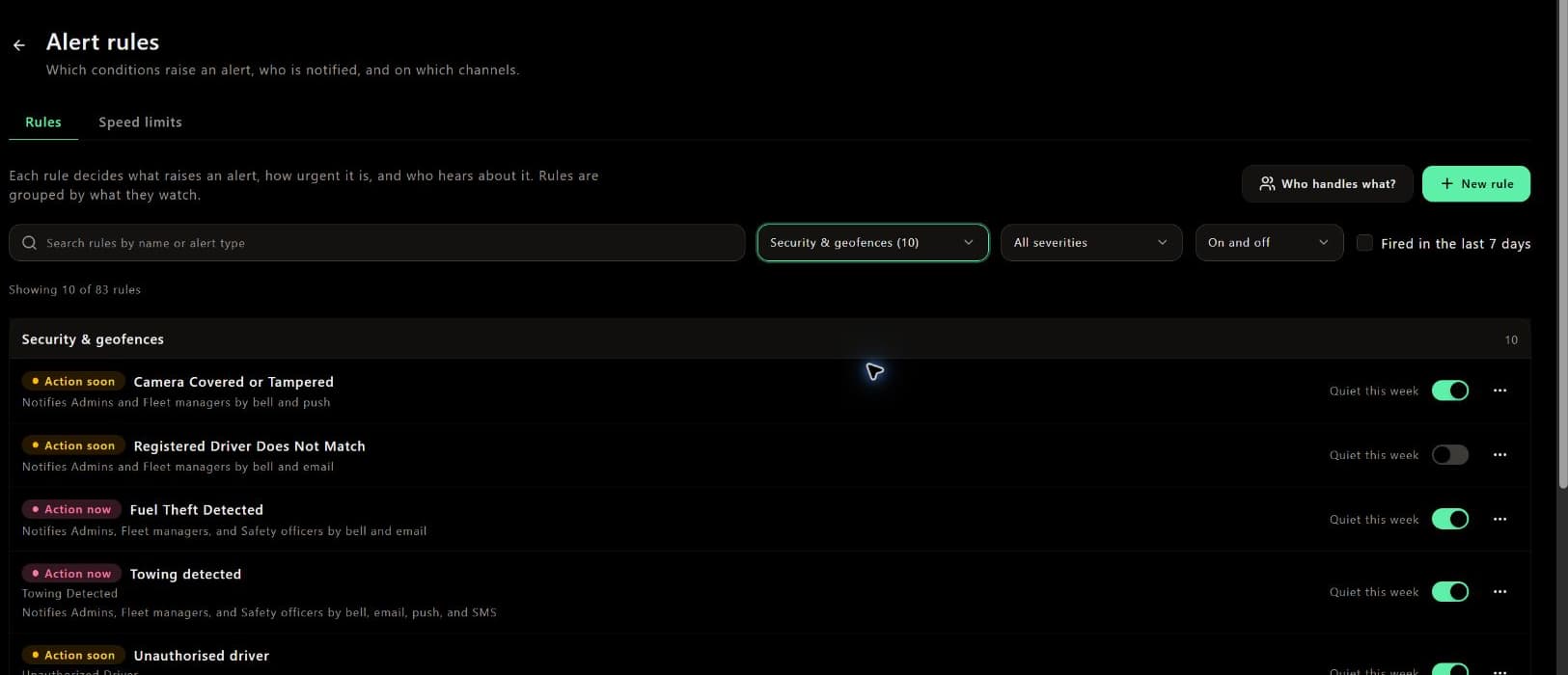Screen dimensions: 1568x675
Task: Turn off the Fuel Theft Detected rule
Action: point(1449,519)
